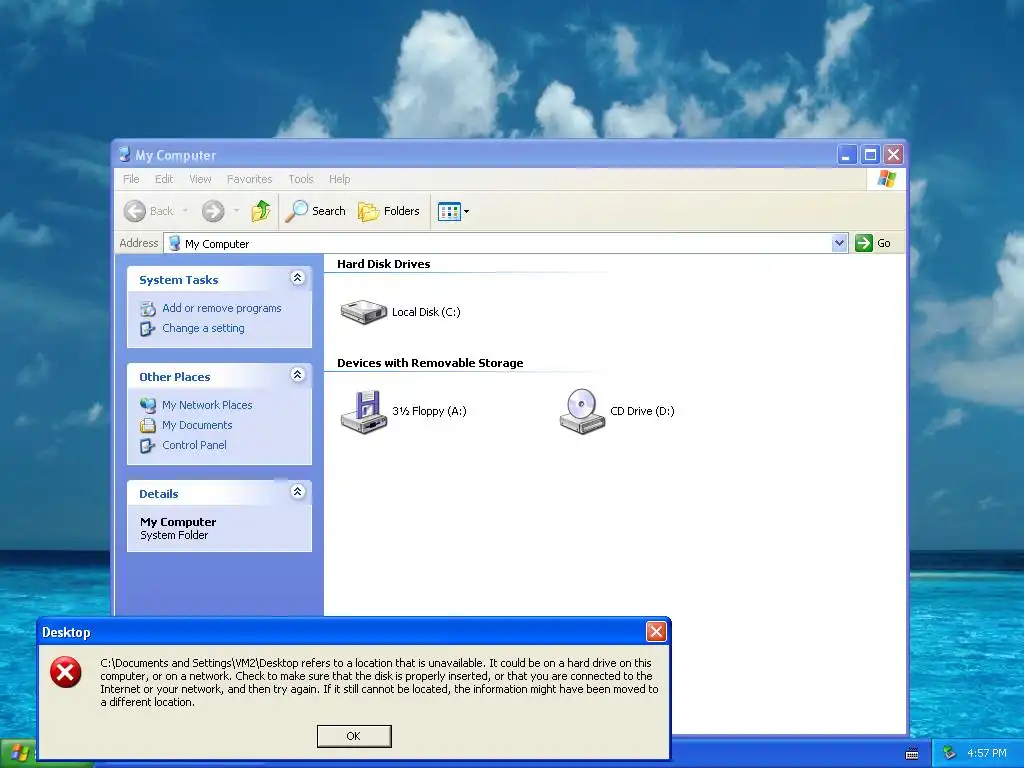Click the Forward arrow icon
The height and width of the screenshot is (768, 1024).
pos(213,211)
